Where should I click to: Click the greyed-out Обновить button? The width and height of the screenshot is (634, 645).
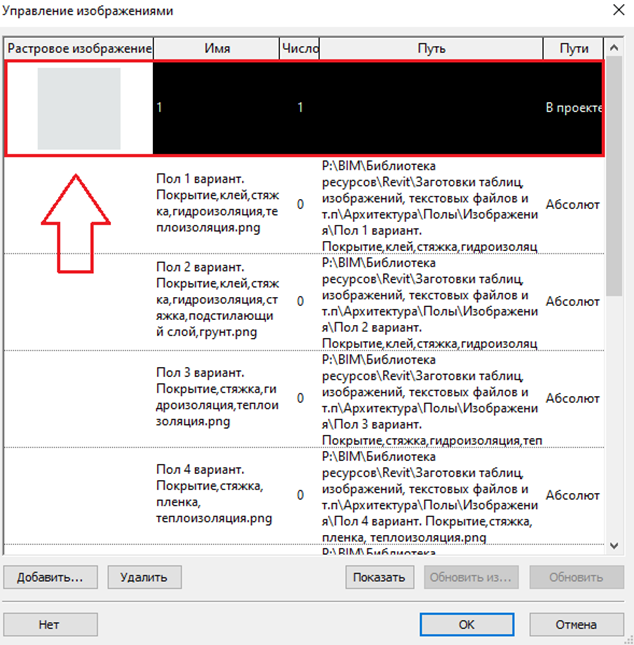(x=576, y=577)
